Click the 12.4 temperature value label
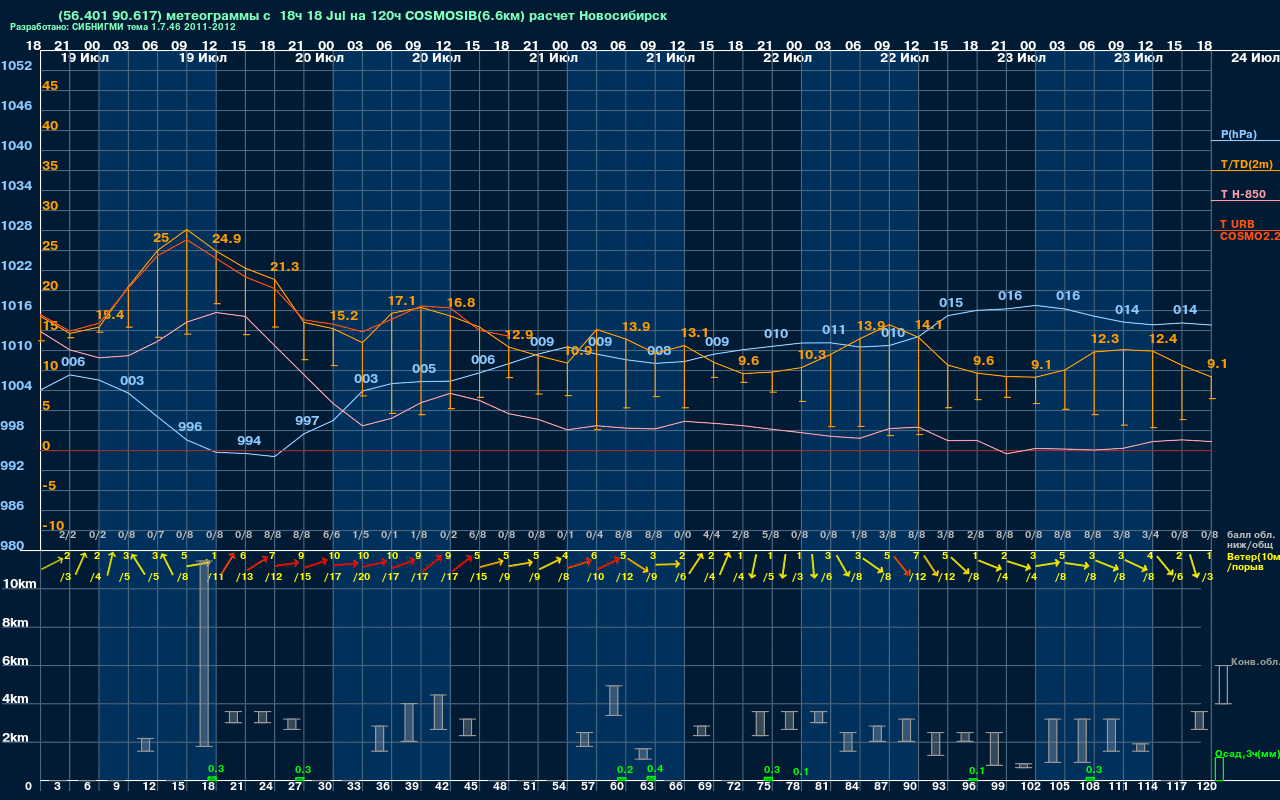1280x800 pixels. coord(1163,340)
